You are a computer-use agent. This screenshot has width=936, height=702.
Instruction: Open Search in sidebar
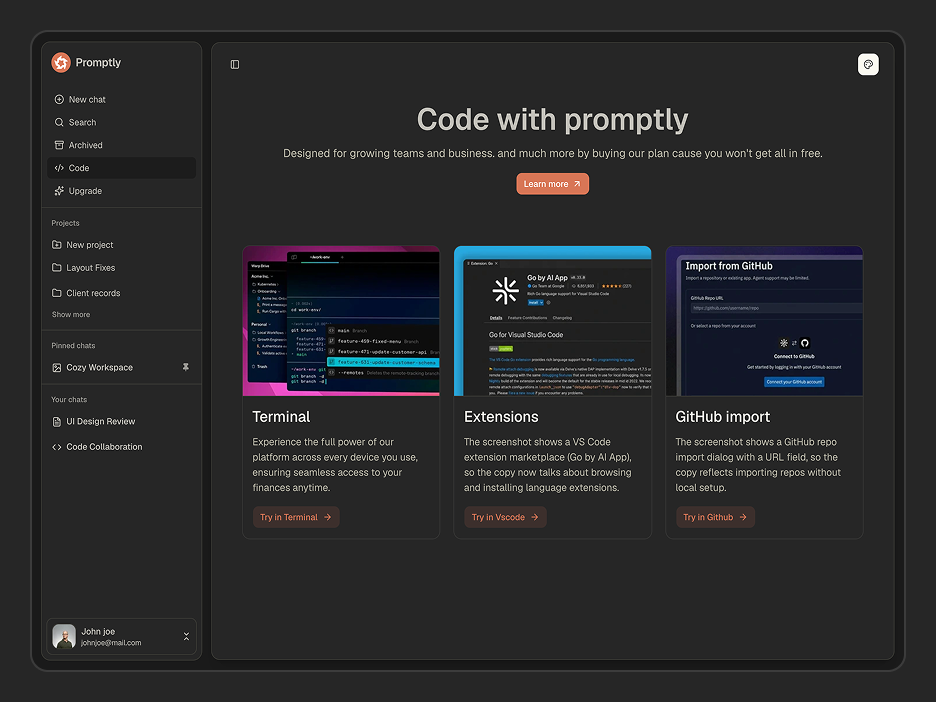point(121,122)
